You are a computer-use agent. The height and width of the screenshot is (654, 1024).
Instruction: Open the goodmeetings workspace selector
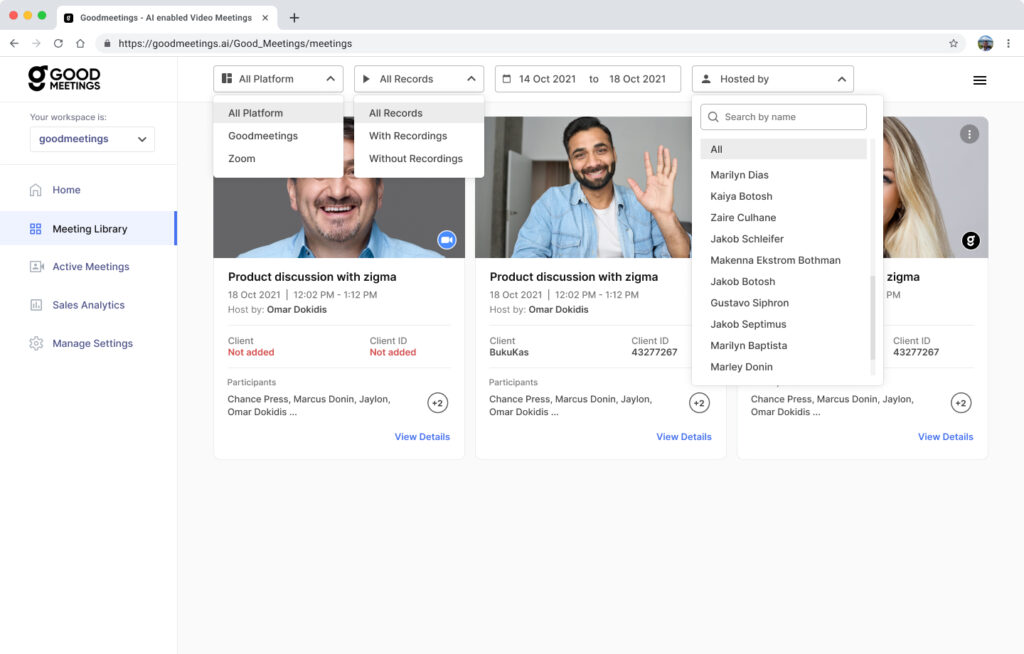click(92, 139)
